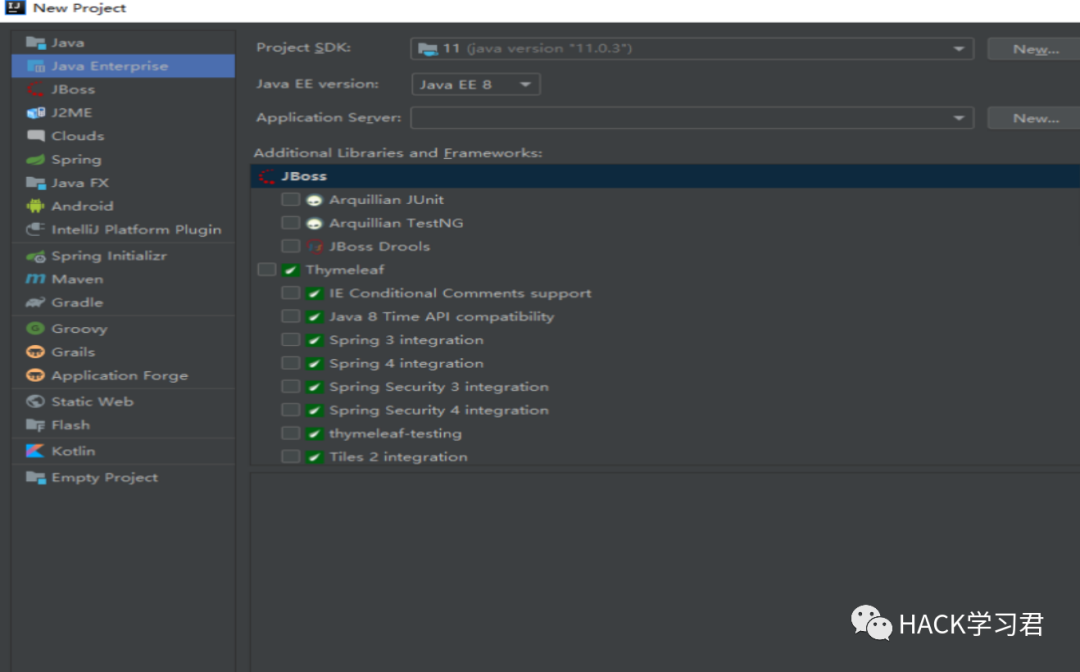Tick the thymeleaf-testing checkbox
The height and width of the screenshot is (672, 1080).
tap(291, 434)
